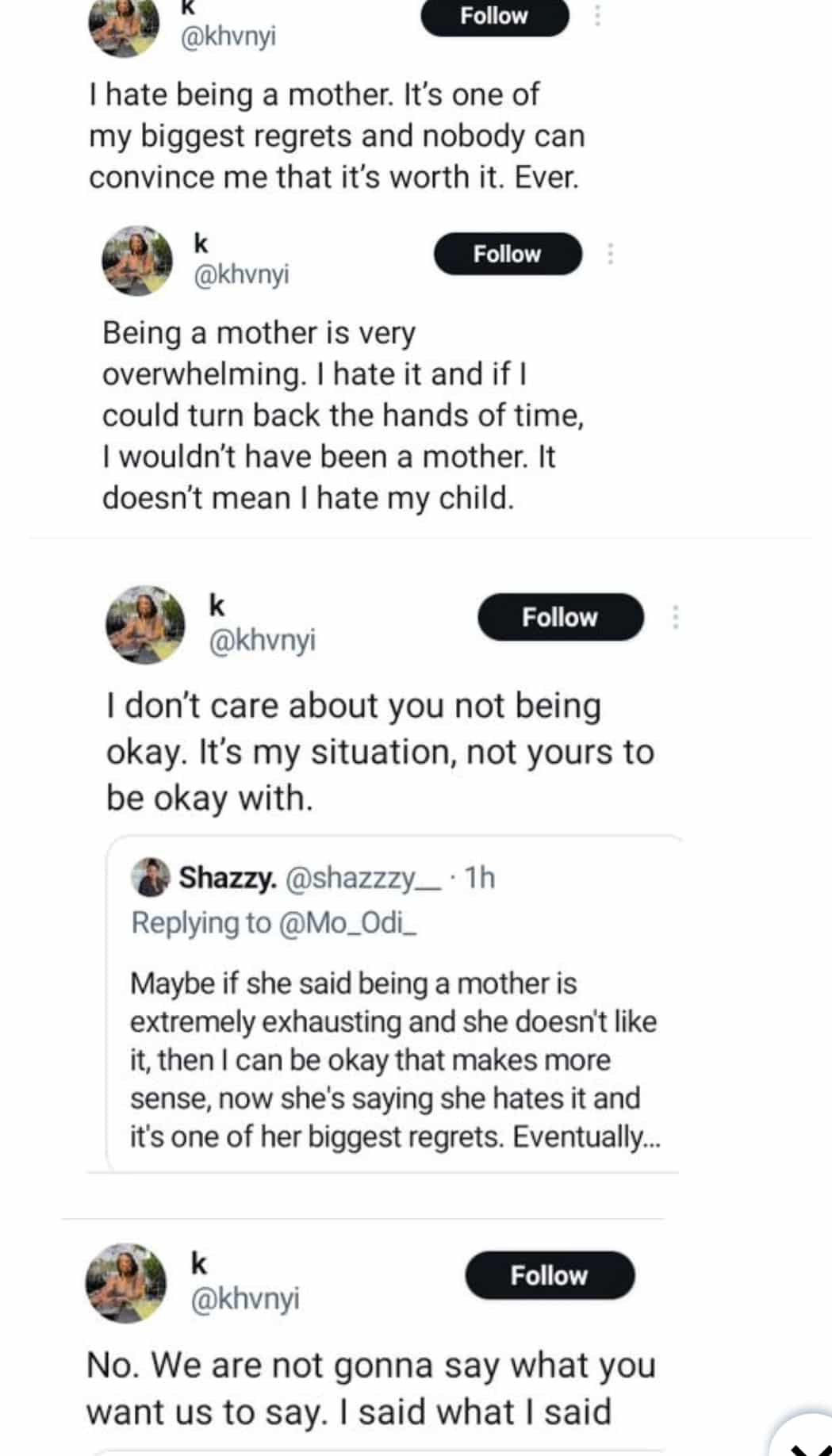This screenshot has height=1456, width=832.
Task: Open the @shazzzy__ handle in quoted tweet
Action: pos(362,878)
